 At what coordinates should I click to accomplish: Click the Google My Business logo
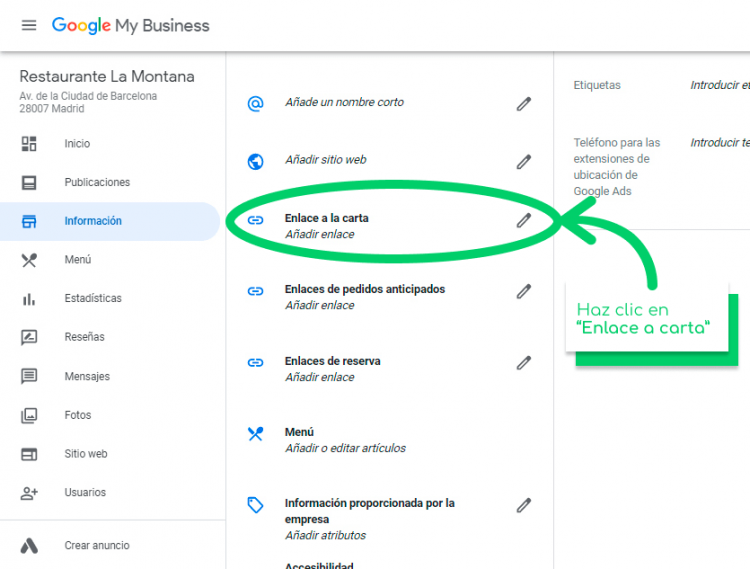click(x=131, y=25)
